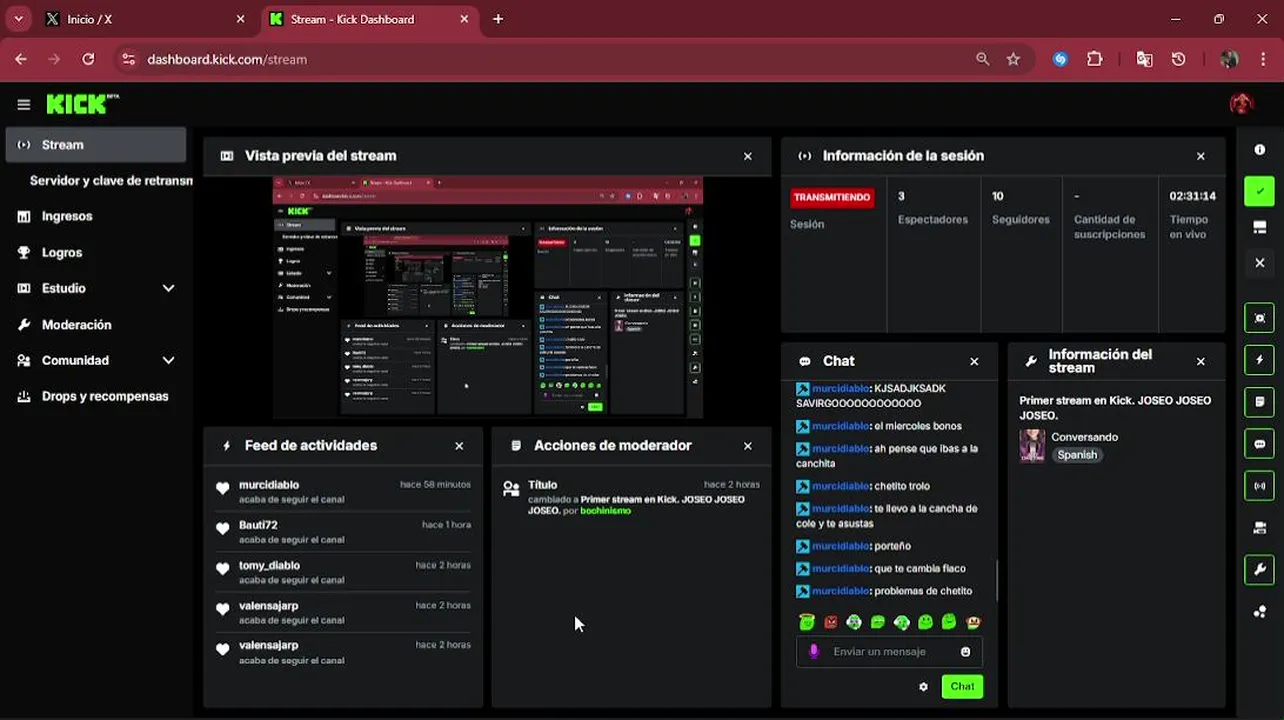This screenshot has height=720, width=1284.
Task: Open Servidor y clave de retransmisión
Action: click(111, 181)
